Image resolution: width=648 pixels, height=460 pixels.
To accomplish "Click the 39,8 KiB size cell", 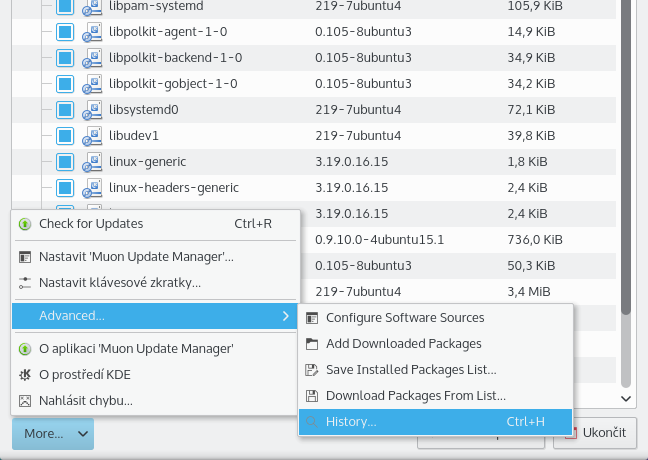I will [531, 136].
